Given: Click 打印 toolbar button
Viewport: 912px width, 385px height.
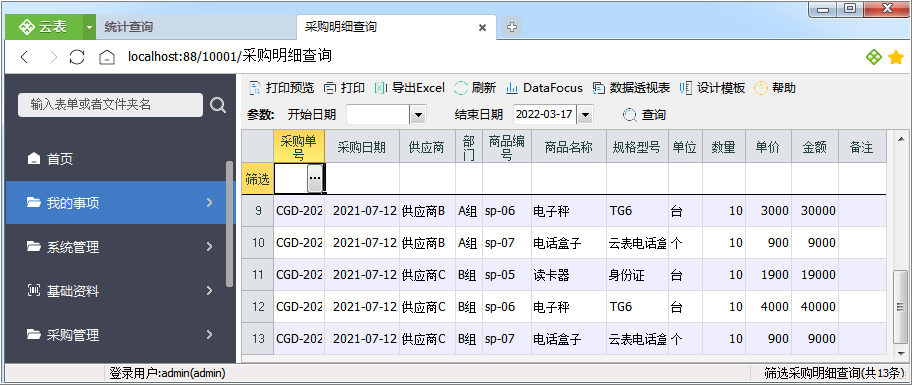Looking at the screenshot, I should [344, 88].
